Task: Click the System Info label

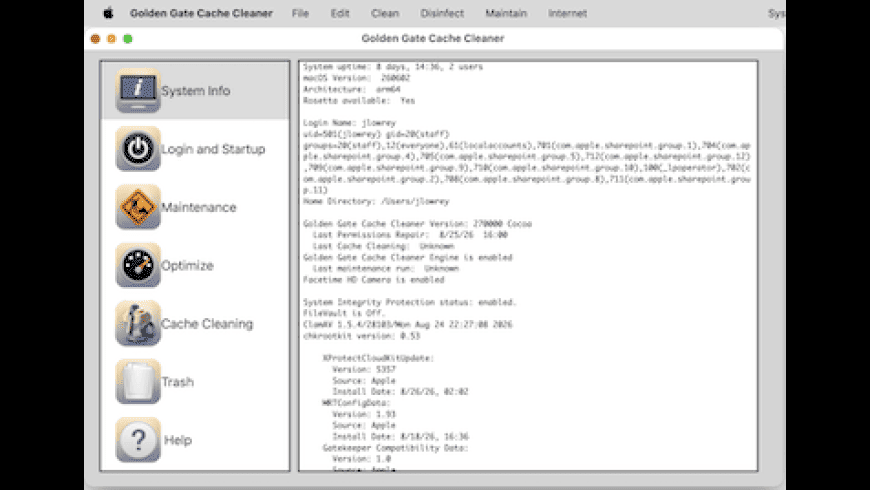Action: pyautogui.click(x=196, y=91)
